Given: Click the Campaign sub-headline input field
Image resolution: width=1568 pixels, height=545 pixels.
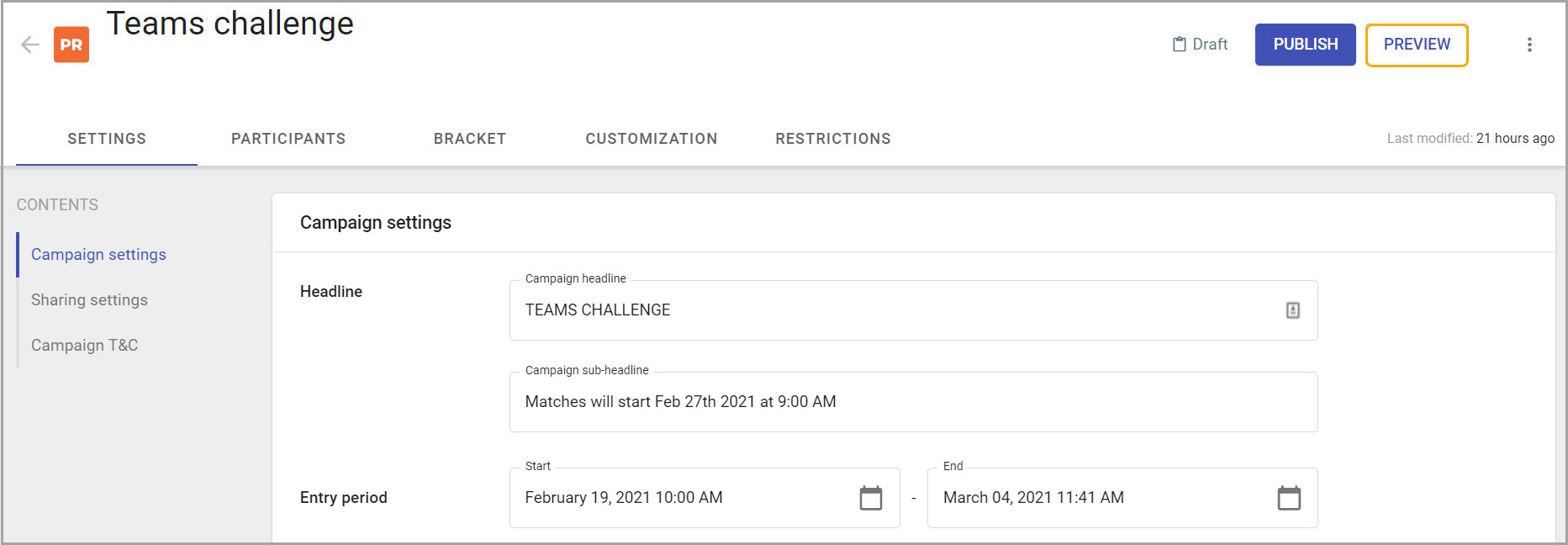Looking at the screenshot, I should click(913, 402).
